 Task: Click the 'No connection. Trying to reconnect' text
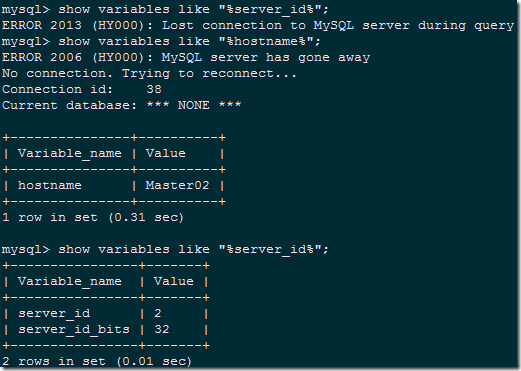149,74
